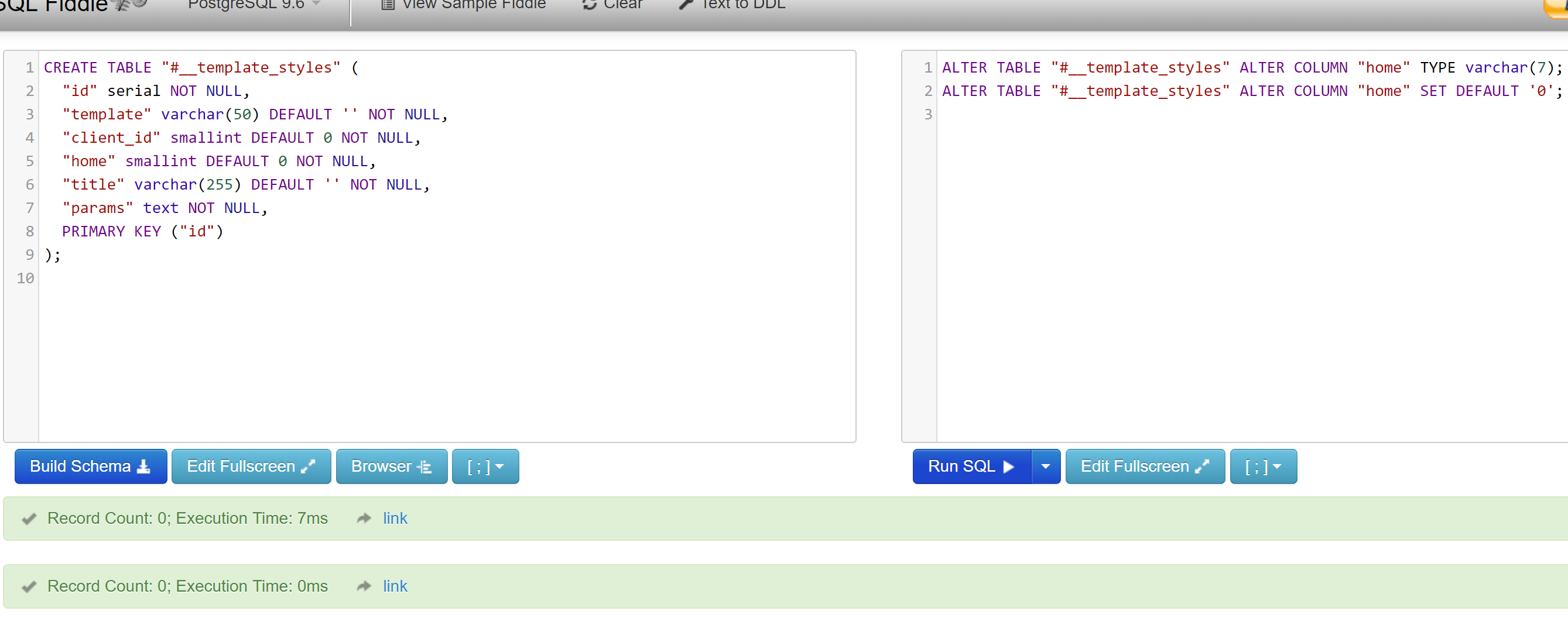Screen dimensions: 1568x618
Task: Open the Run SQL options dropdown arrow
Action: point(1046,466)
